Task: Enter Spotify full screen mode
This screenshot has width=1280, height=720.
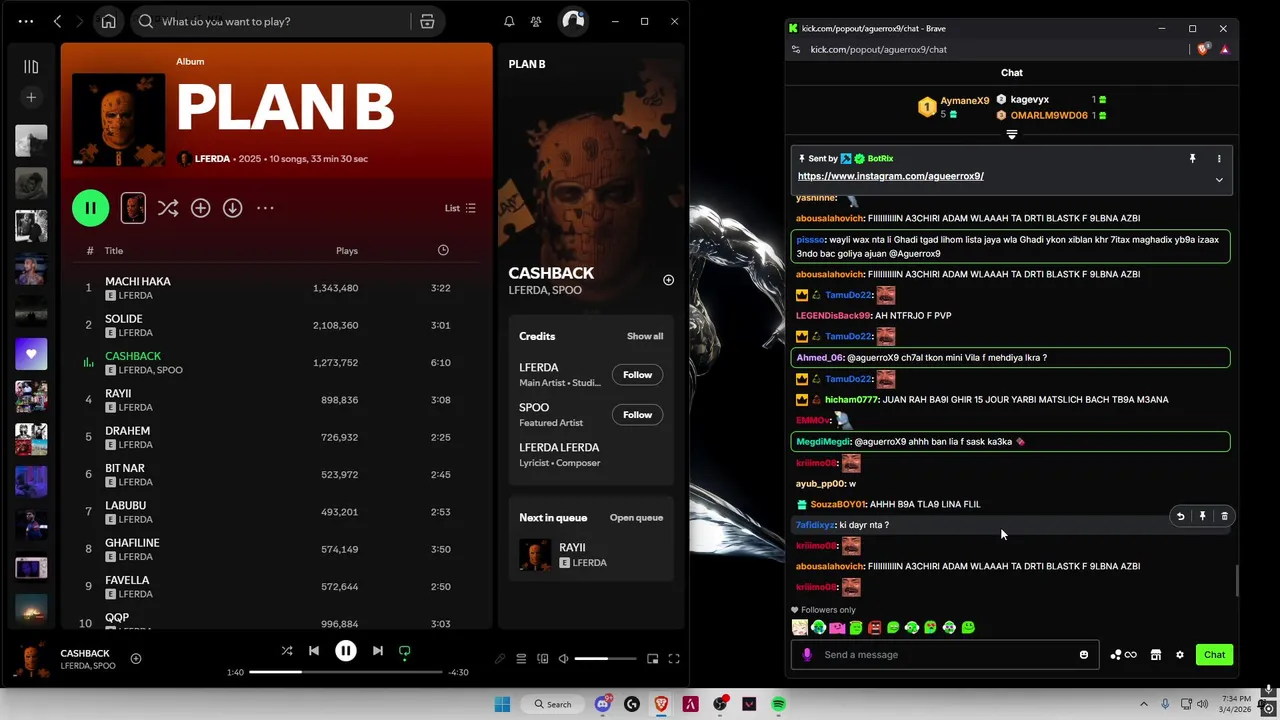Action: click(674, 659)
